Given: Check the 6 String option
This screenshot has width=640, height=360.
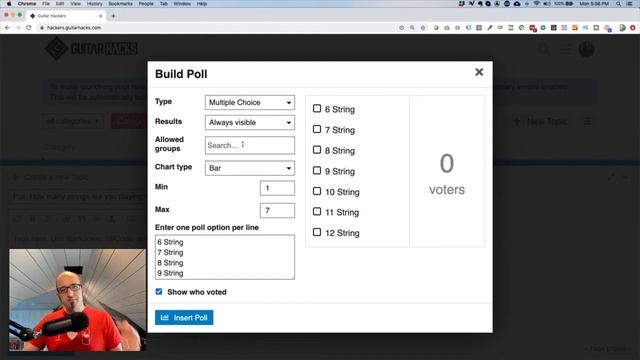Looking at the screenshot, I should [317, 109].
